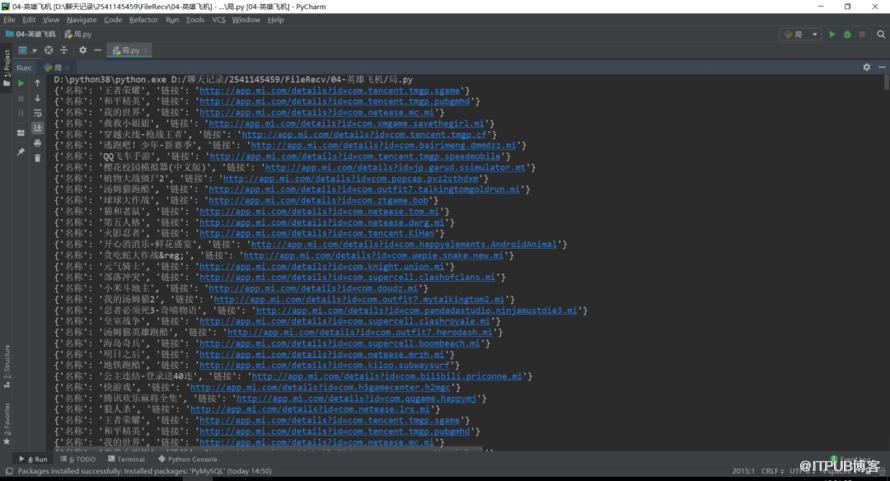
Task: Toggle the Structure side tool window
Action: click(x=7, y=366)
